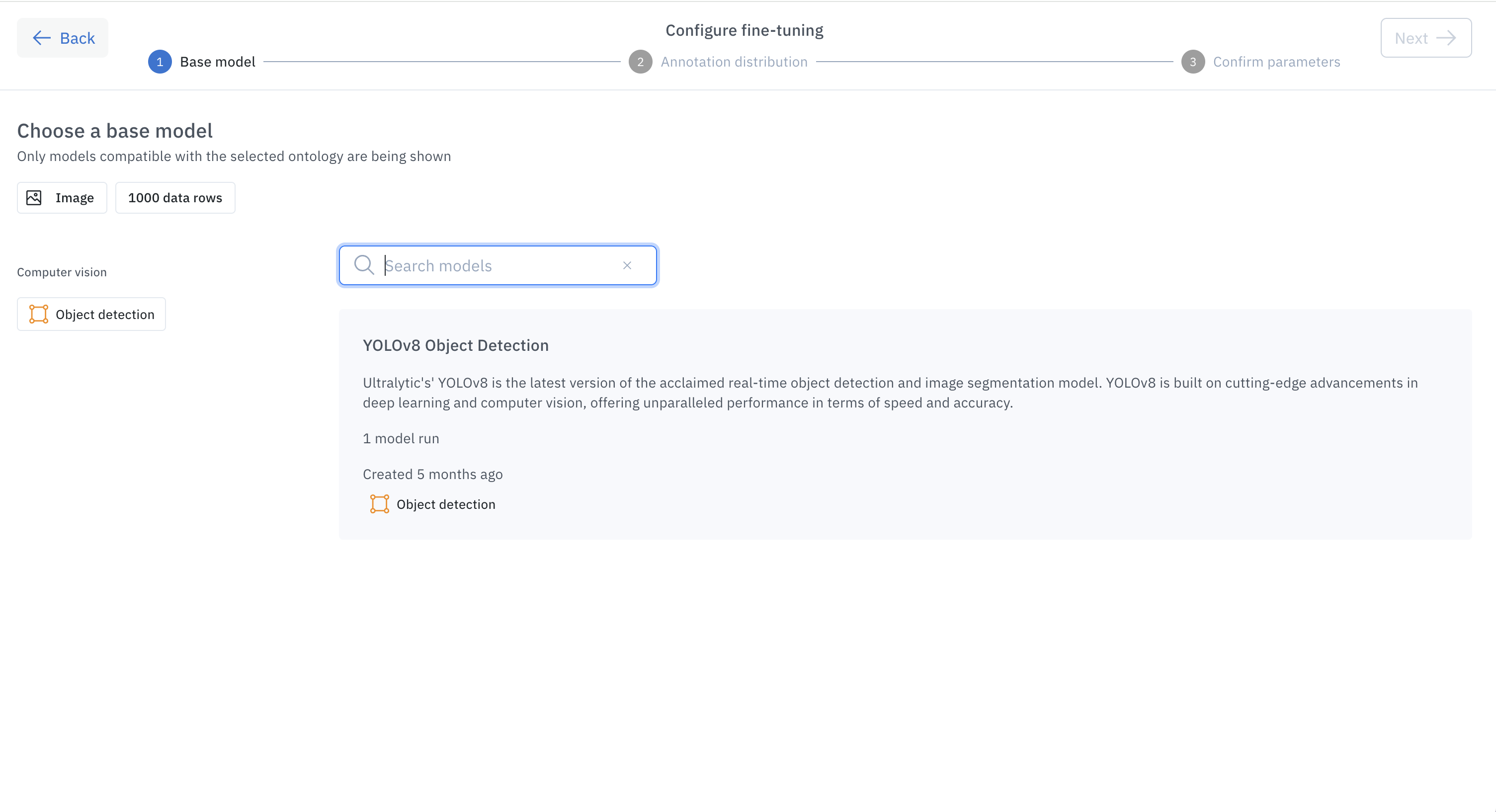Image resolution: width=1496 pixels, height=812 pixels.
Task: Click the right arrow icon in Next
Action: coord(1446,38)
